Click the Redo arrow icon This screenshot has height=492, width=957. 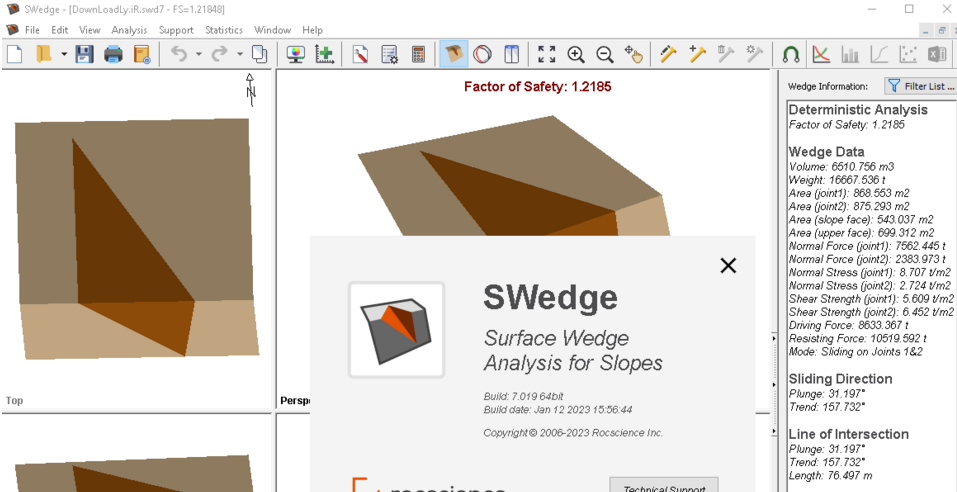point(220,54)
